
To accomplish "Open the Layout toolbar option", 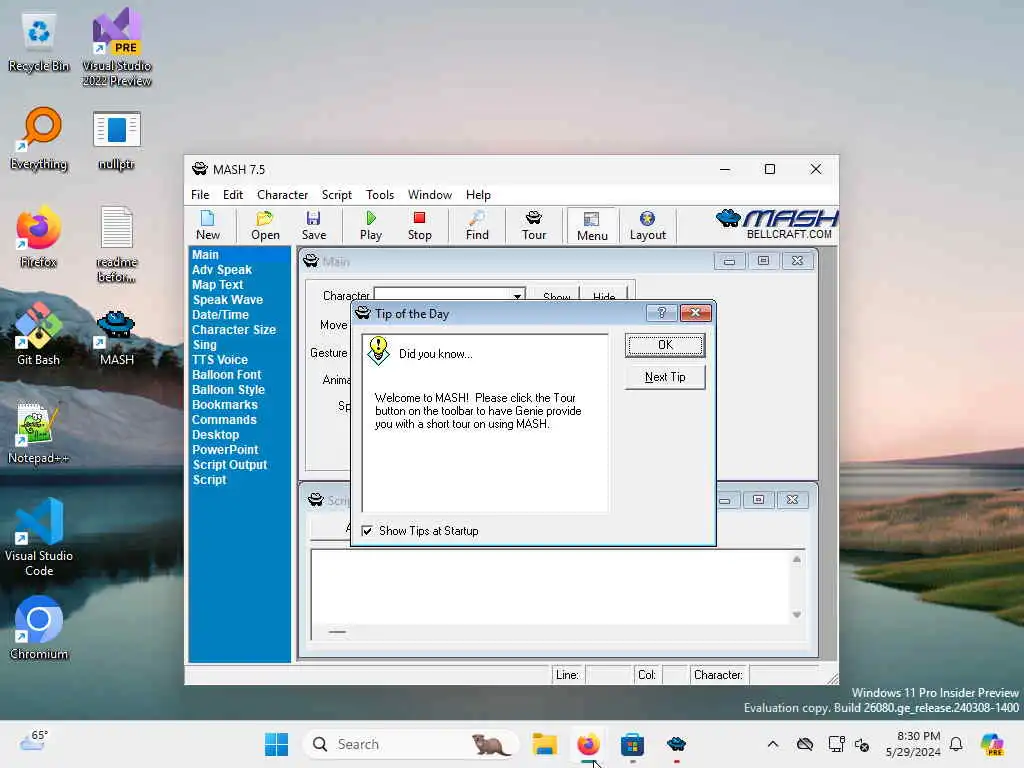I will pos(647,226).
